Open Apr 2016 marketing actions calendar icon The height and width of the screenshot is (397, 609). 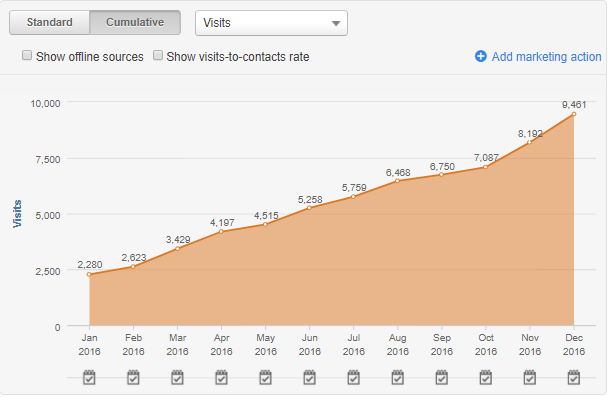(221, 377)
